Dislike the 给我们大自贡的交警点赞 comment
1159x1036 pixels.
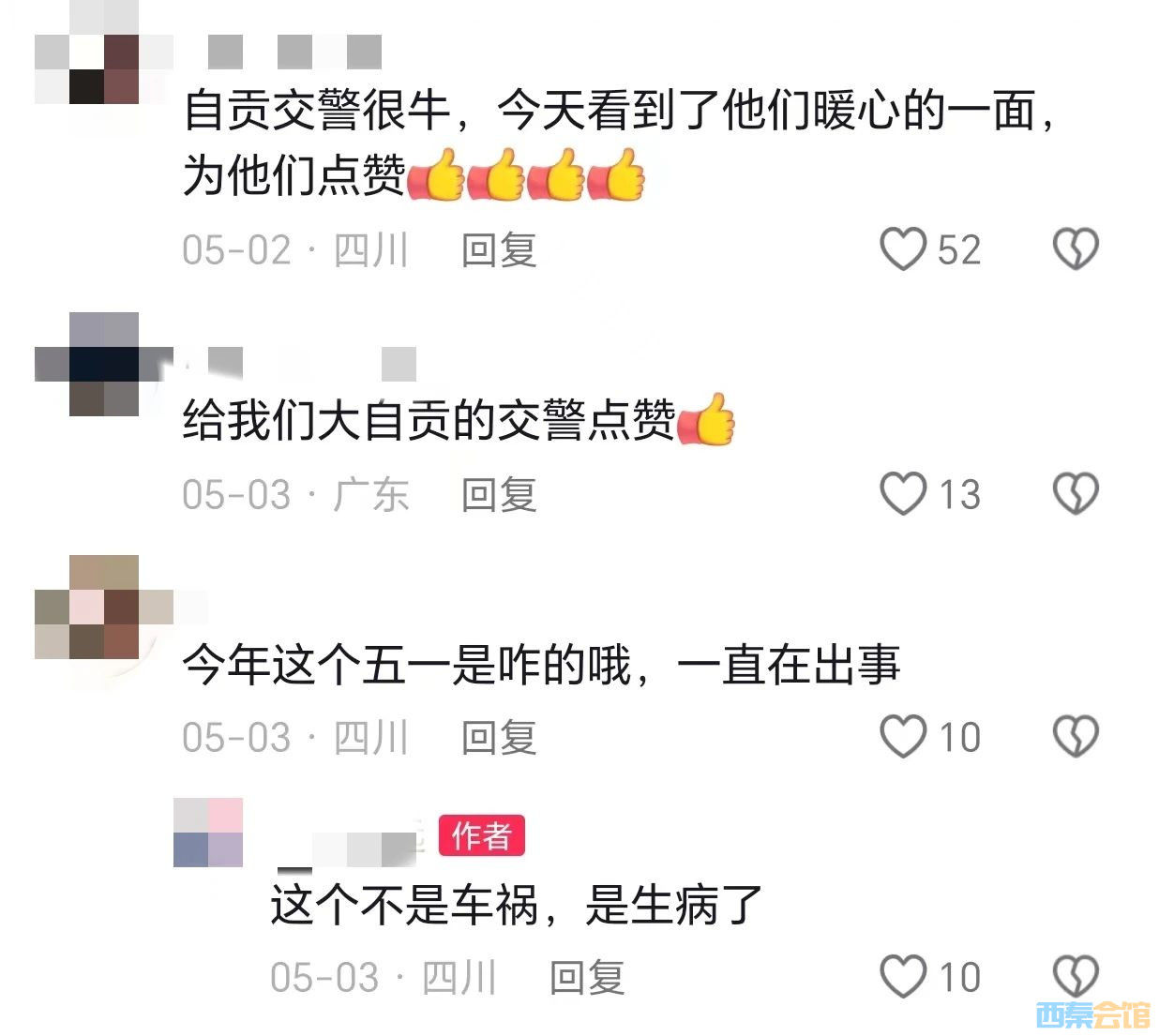click(x=1076, y=494)
